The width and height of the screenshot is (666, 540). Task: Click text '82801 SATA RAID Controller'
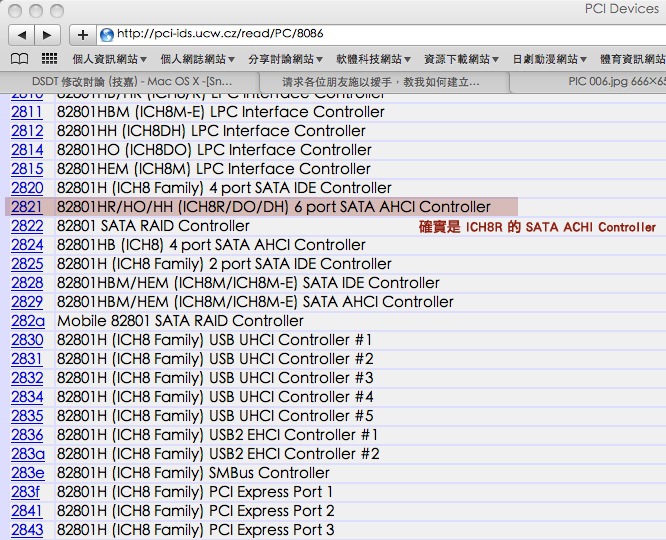pos(153,226)
